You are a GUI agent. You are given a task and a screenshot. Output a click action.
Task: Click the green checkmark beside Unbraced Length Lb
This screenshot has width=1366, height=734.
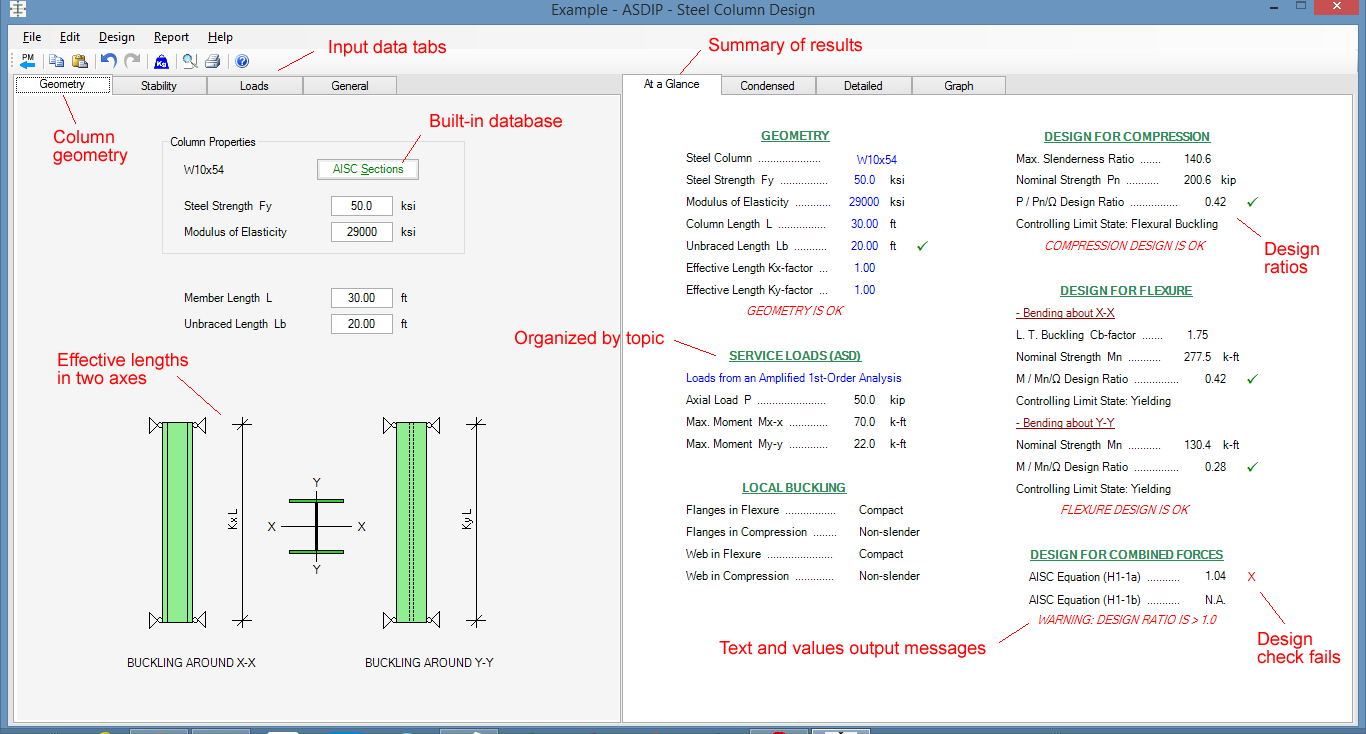(922, 245)
